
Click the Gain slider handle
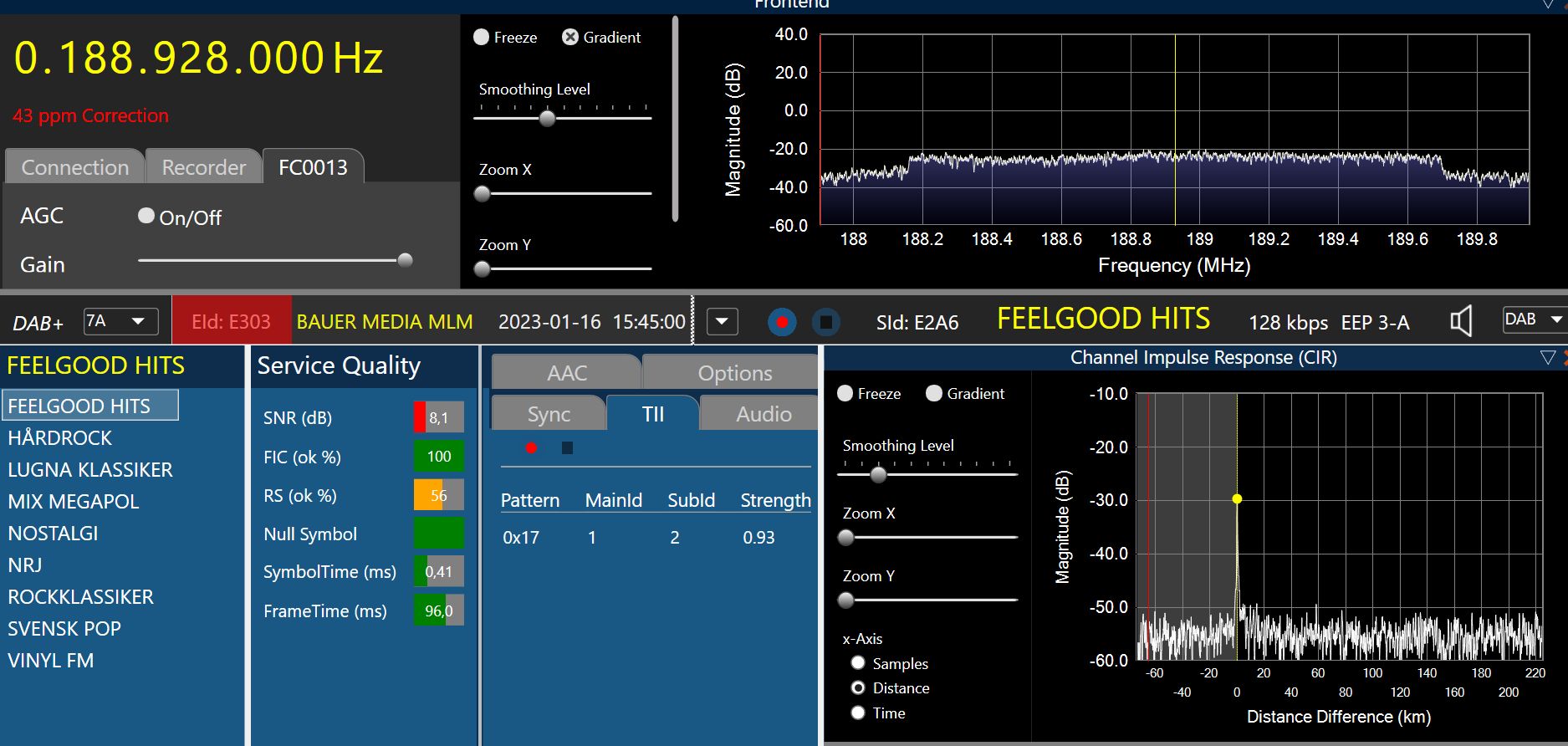click(405, 260)
